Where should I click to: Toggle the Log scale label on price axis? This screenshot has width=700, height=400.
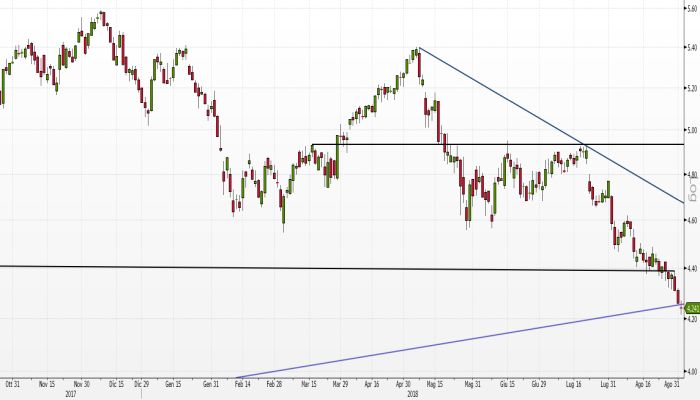click(689, 183)
